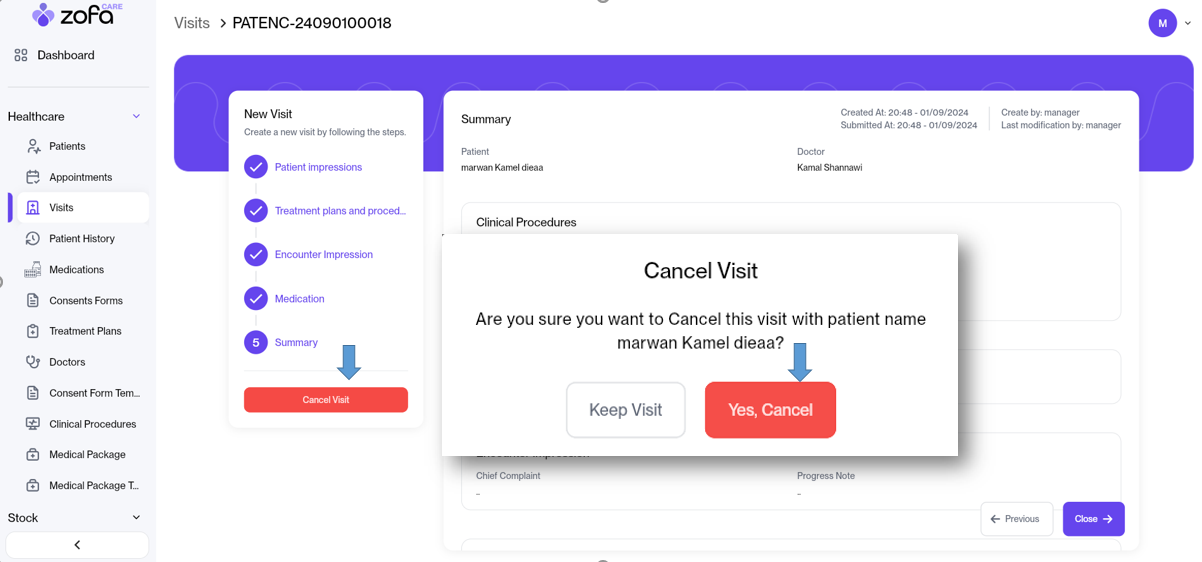Click the Dashboard grid icon

coord(21,55)
